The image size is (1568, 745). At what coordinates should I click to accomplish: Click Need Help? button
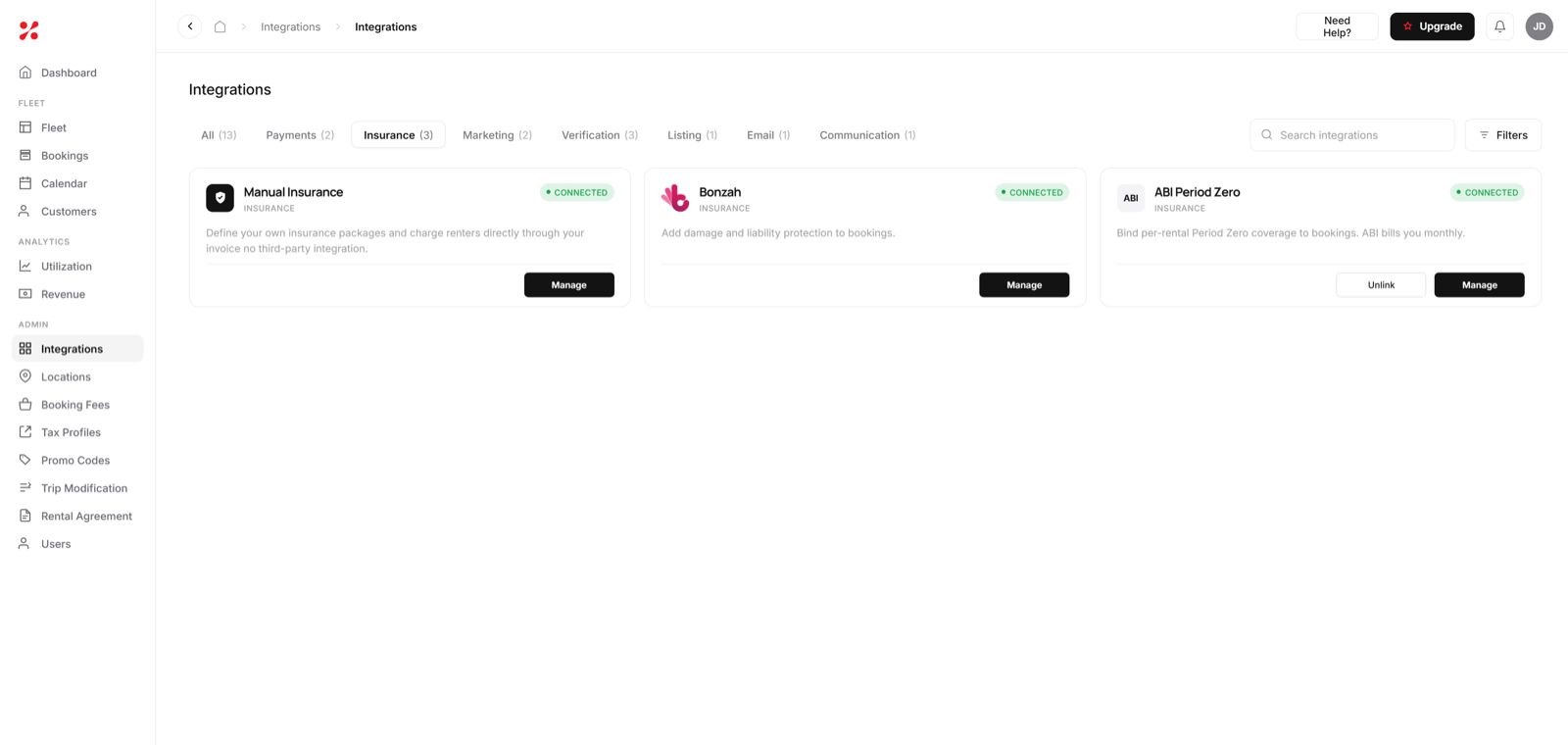[x=1337, y=26]
